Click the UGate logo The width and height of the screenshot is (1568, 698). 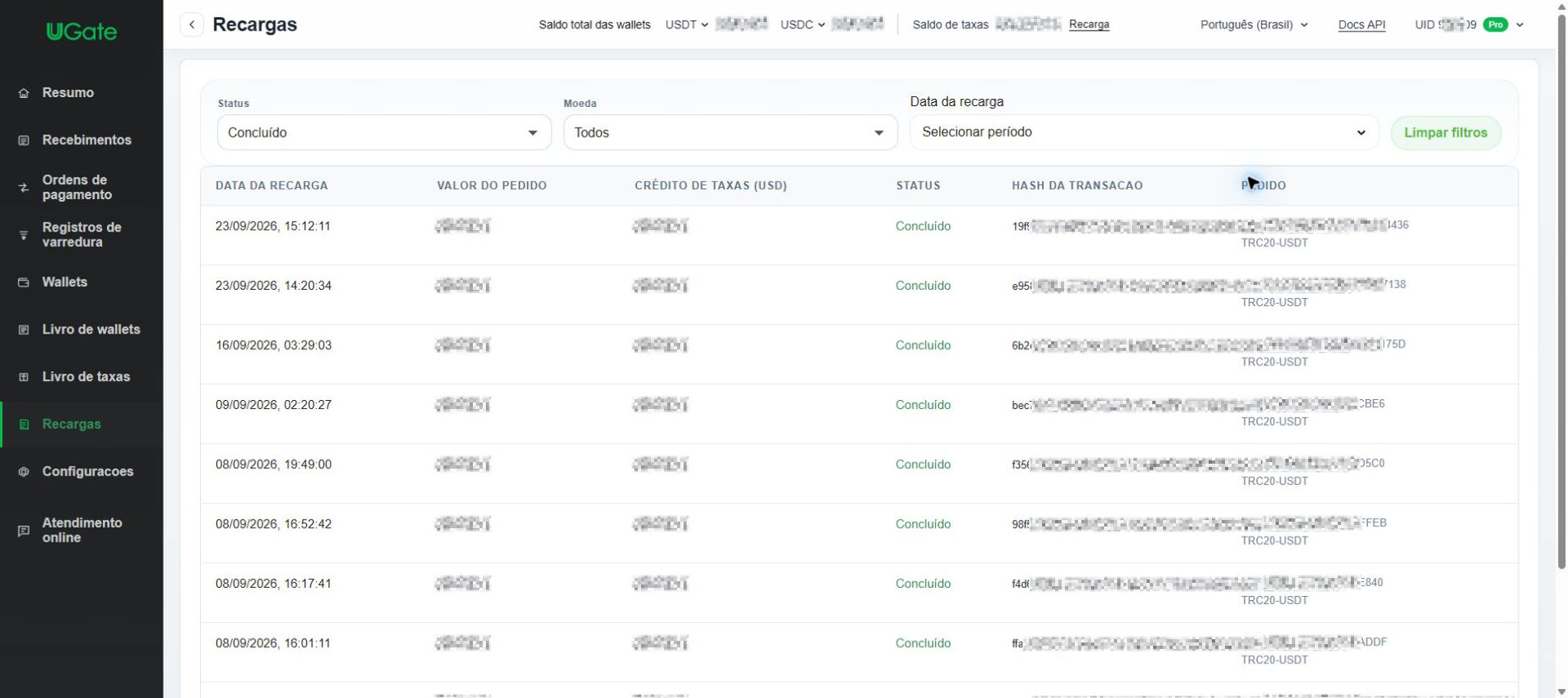82,32
